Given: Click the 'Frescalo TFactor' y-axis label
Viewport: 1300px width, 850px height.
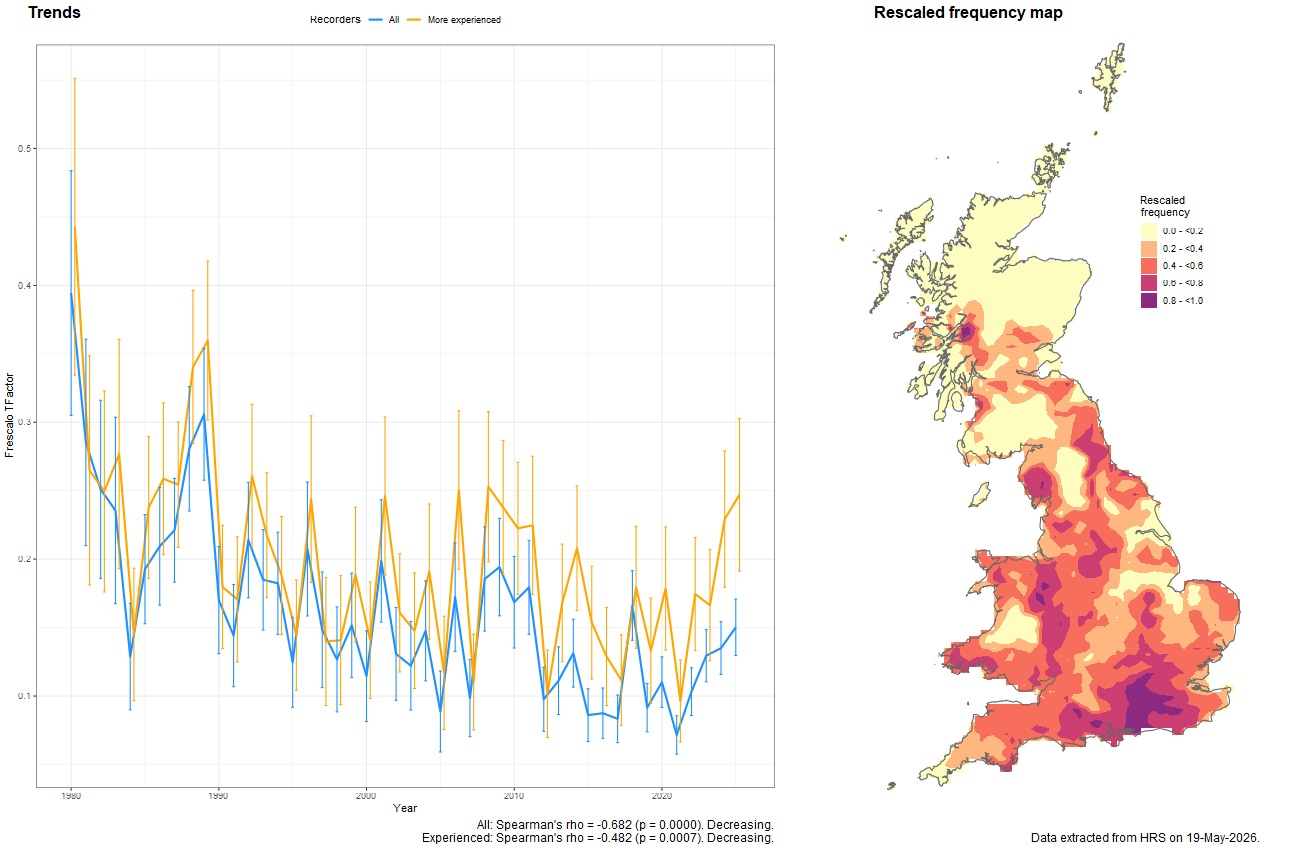Looking at the screenshot, I should (10, 416).
